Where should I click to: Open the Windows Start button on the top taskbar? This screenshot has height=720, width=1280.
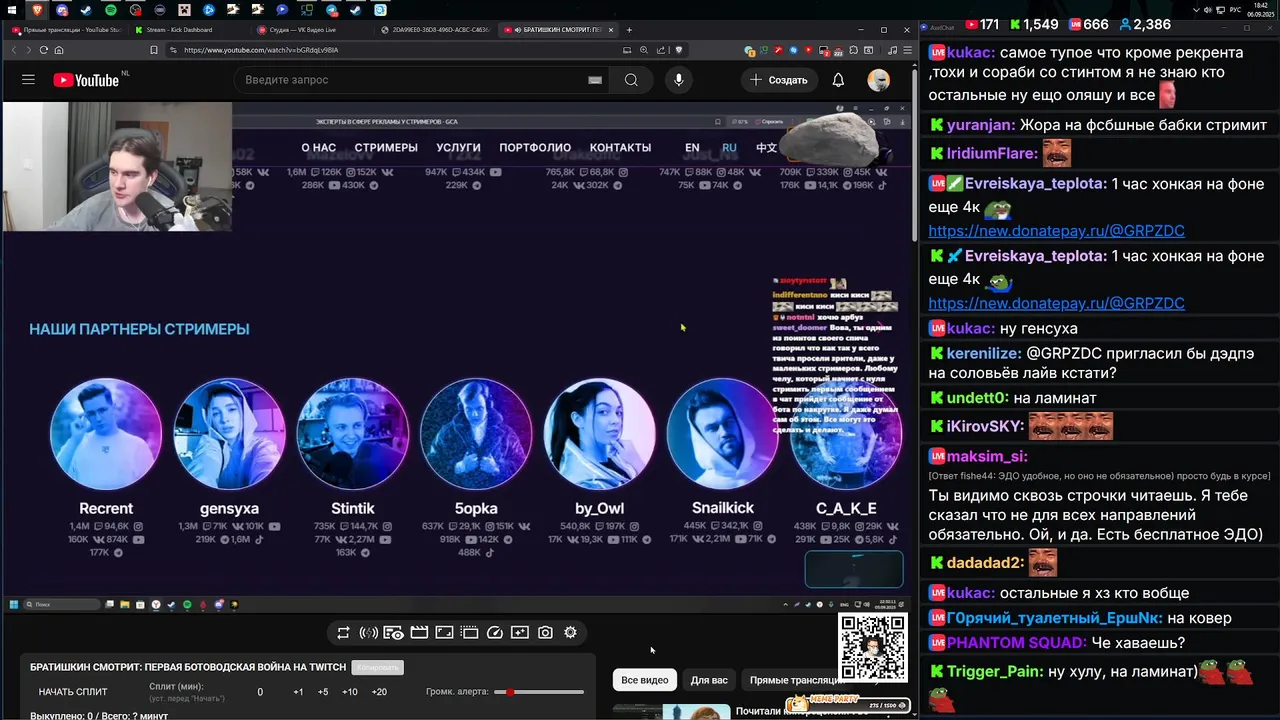coord(13,10)
